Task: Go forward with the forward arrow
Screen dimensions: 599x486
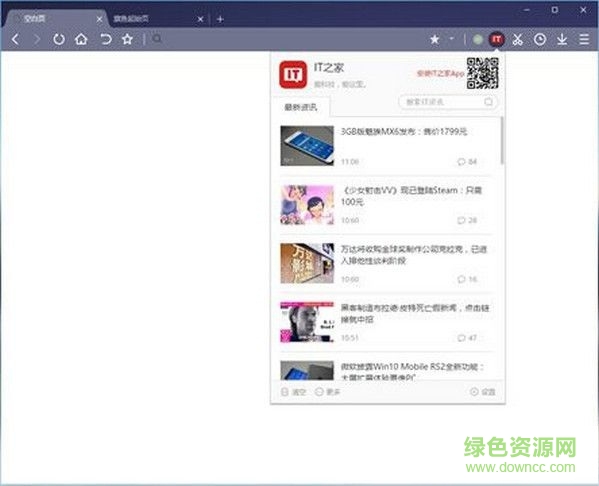Action: (37, 39)
